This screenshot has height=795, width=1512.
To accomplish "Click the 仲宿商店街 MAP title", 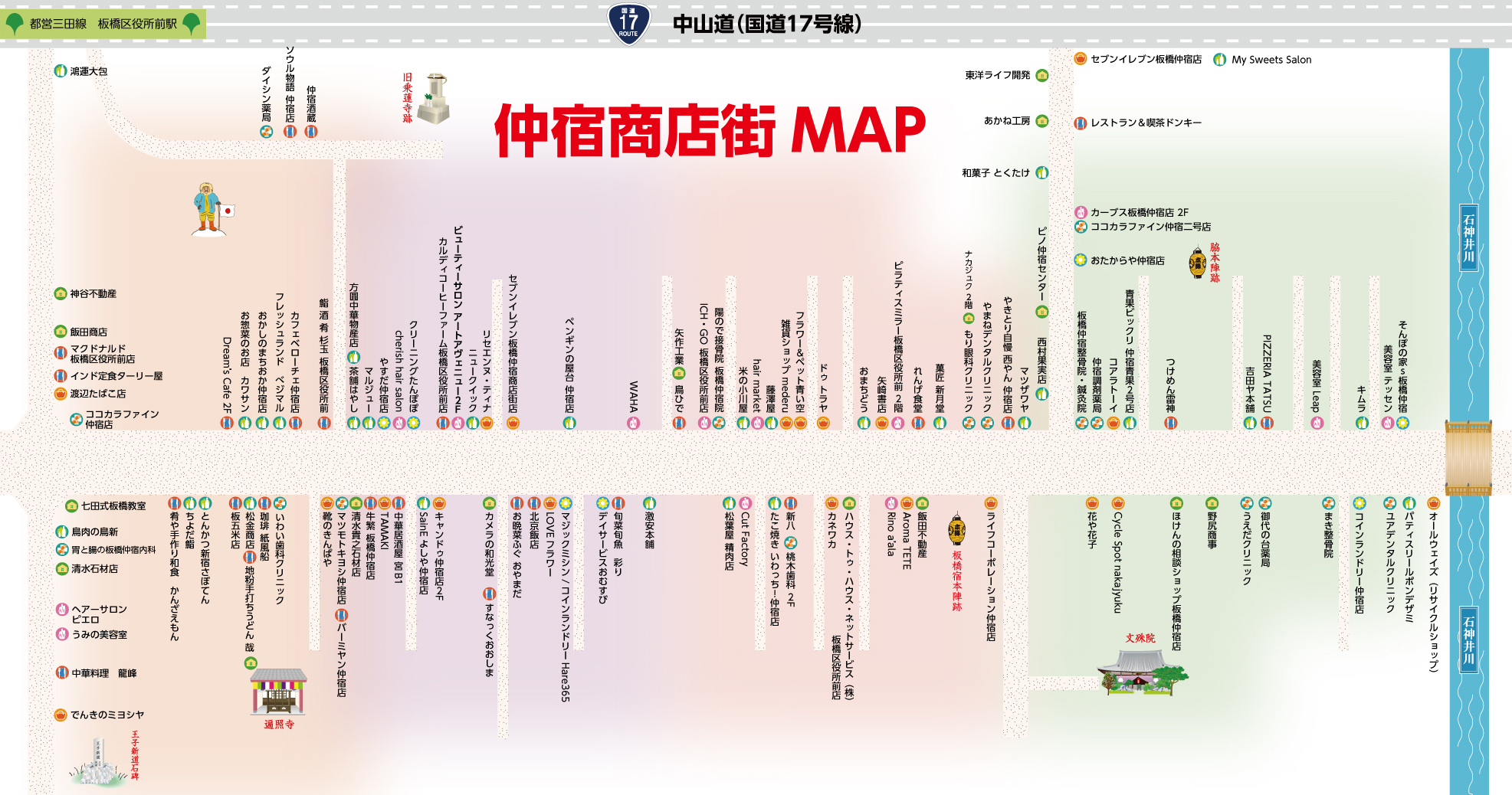I will (x=710, y=130).
